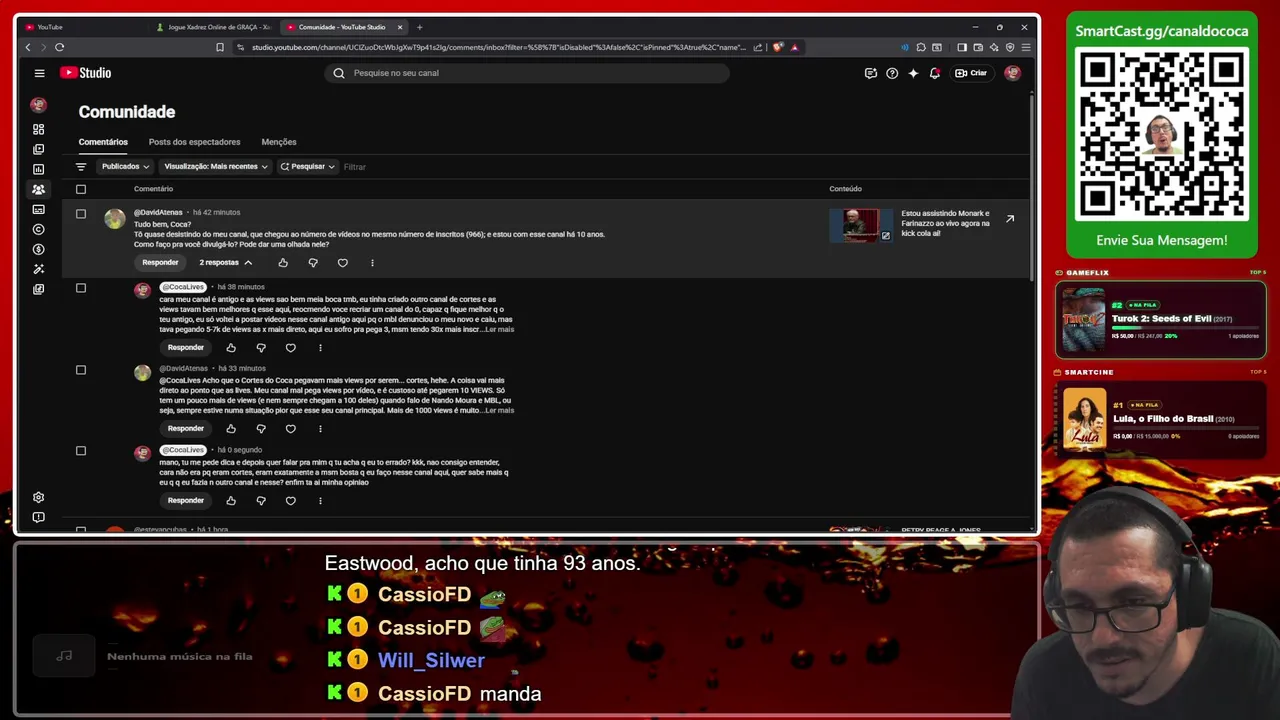Click the channel avatar in the sidebar

pyautogui.click(x=38, y=104)
